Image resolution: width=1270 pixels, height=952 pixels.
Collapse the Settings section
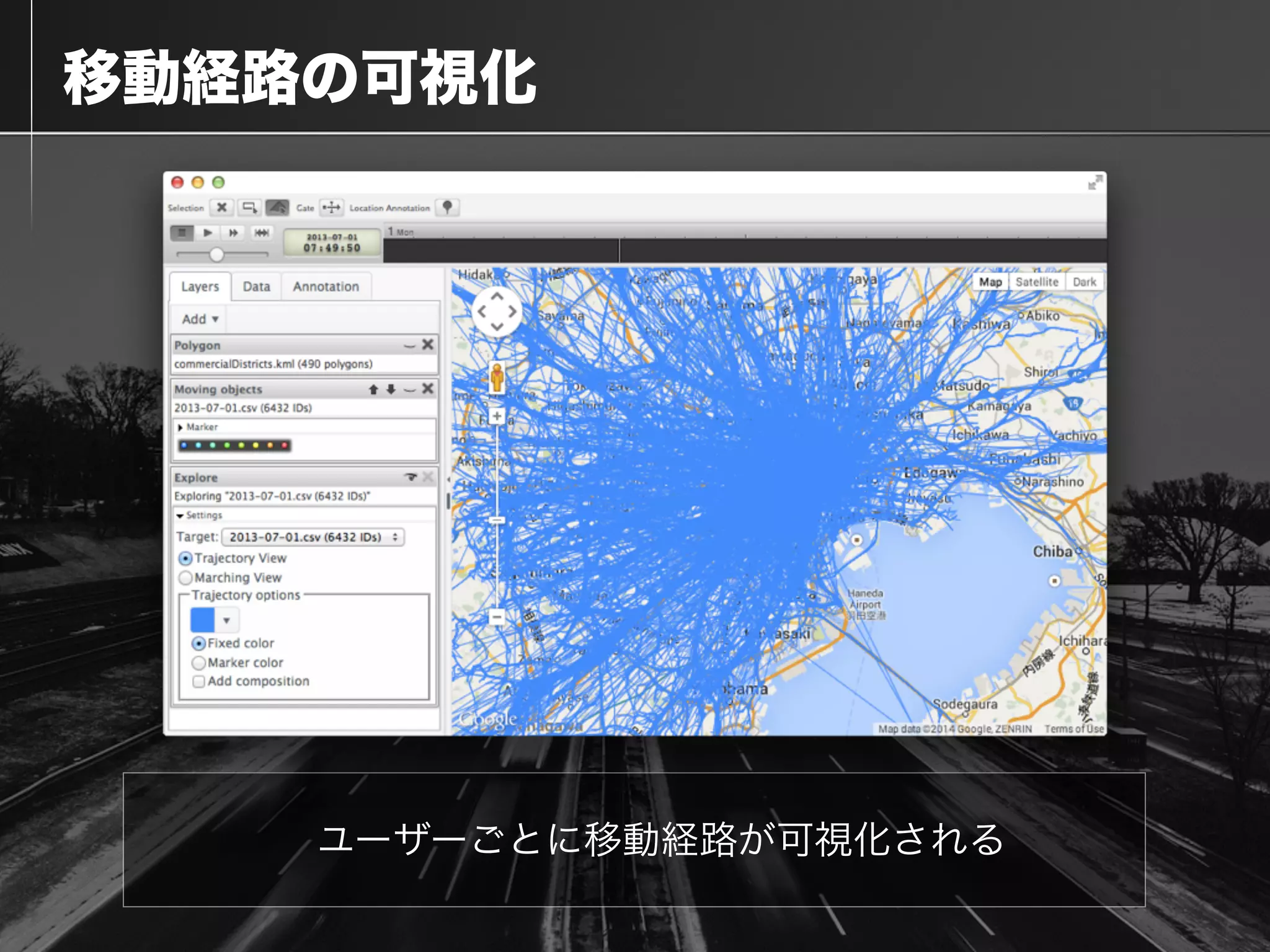point(180,516)
